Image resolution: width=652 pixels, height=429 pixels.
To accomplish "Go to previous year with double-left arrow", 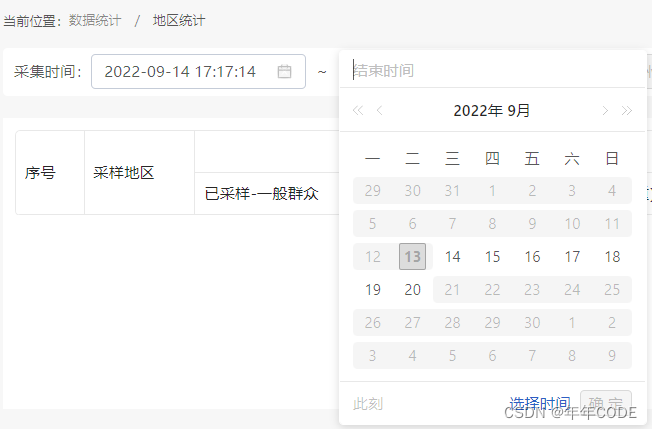I will [x=358, y=111].
